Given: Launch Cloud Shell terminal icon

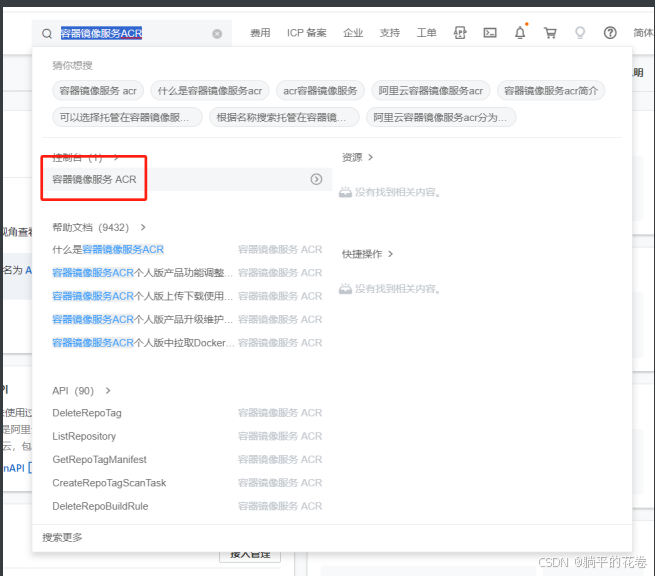Looking at the screenshot, I should tap(490, 33).
